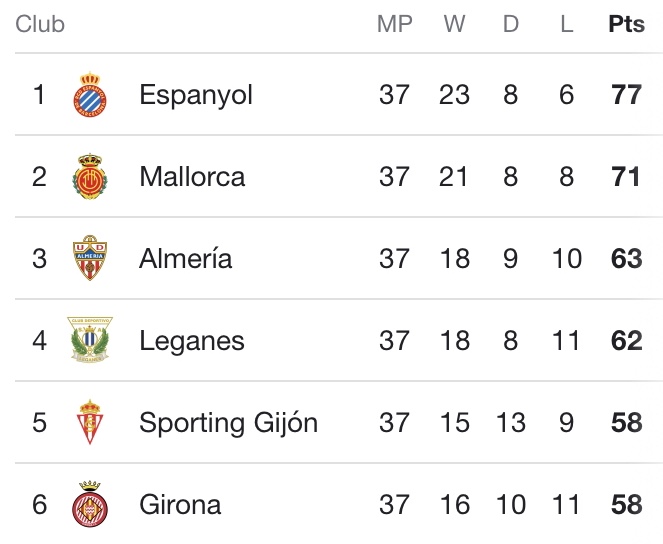Click the D column header
This screenshot has height=544, width=663.
(x=511, y=25)
